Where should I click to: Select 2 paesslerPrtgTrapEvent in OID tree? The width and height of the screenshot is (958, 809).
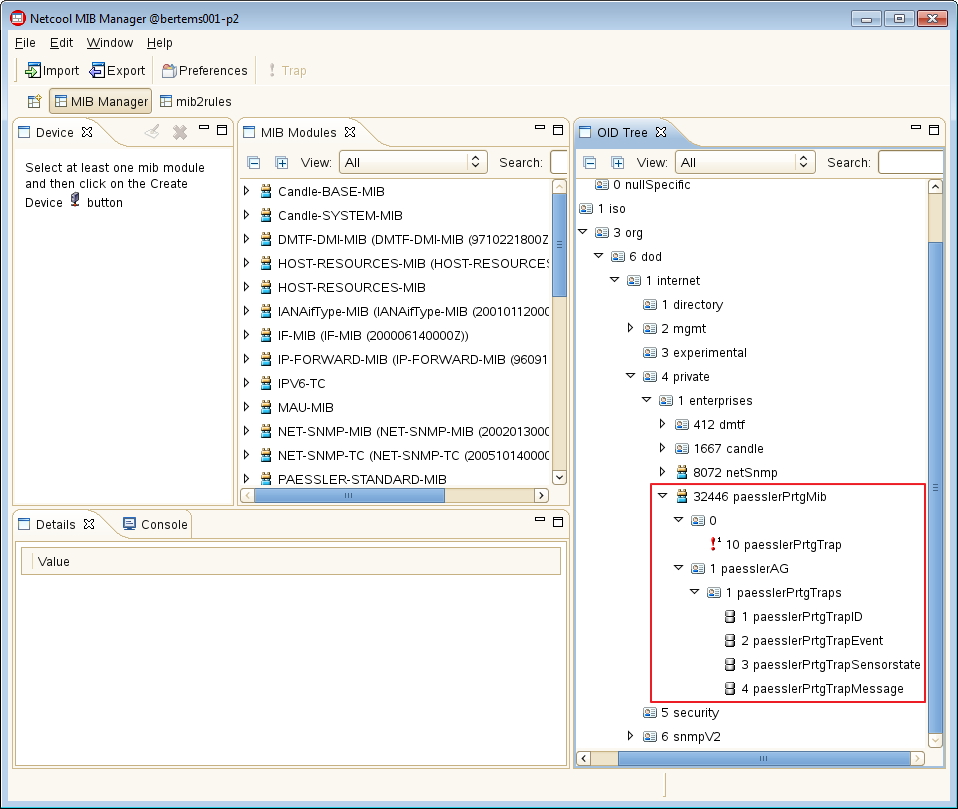812,641
